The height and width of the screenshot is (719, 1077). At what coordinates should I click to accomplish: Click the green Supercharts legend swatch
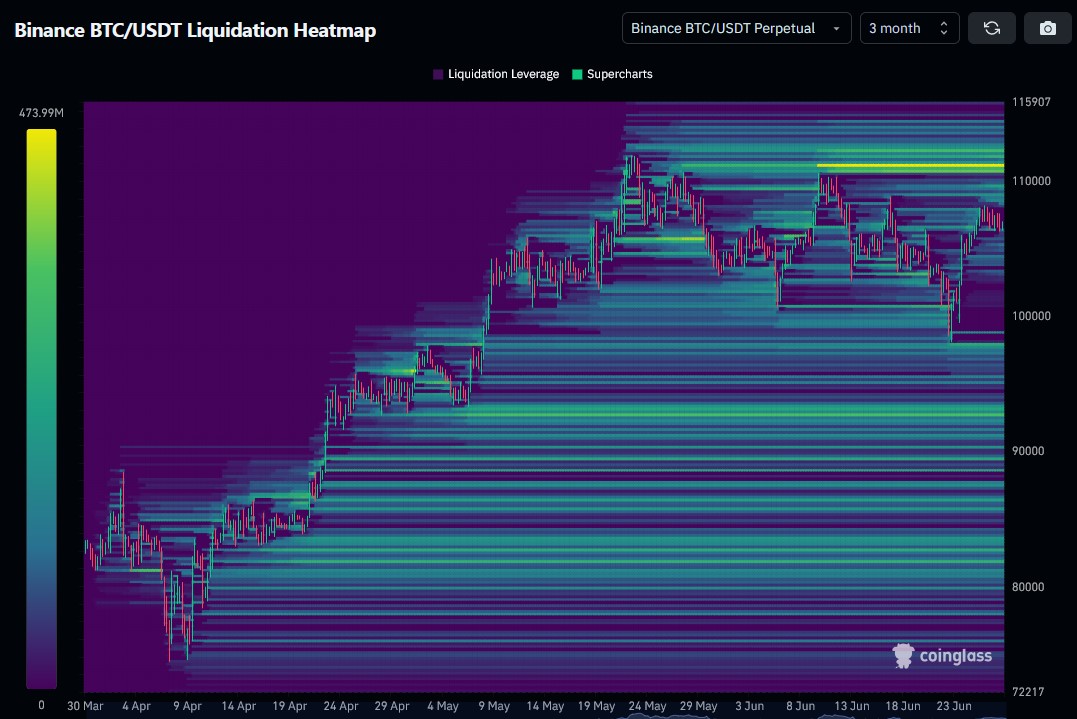coord(577,74)
